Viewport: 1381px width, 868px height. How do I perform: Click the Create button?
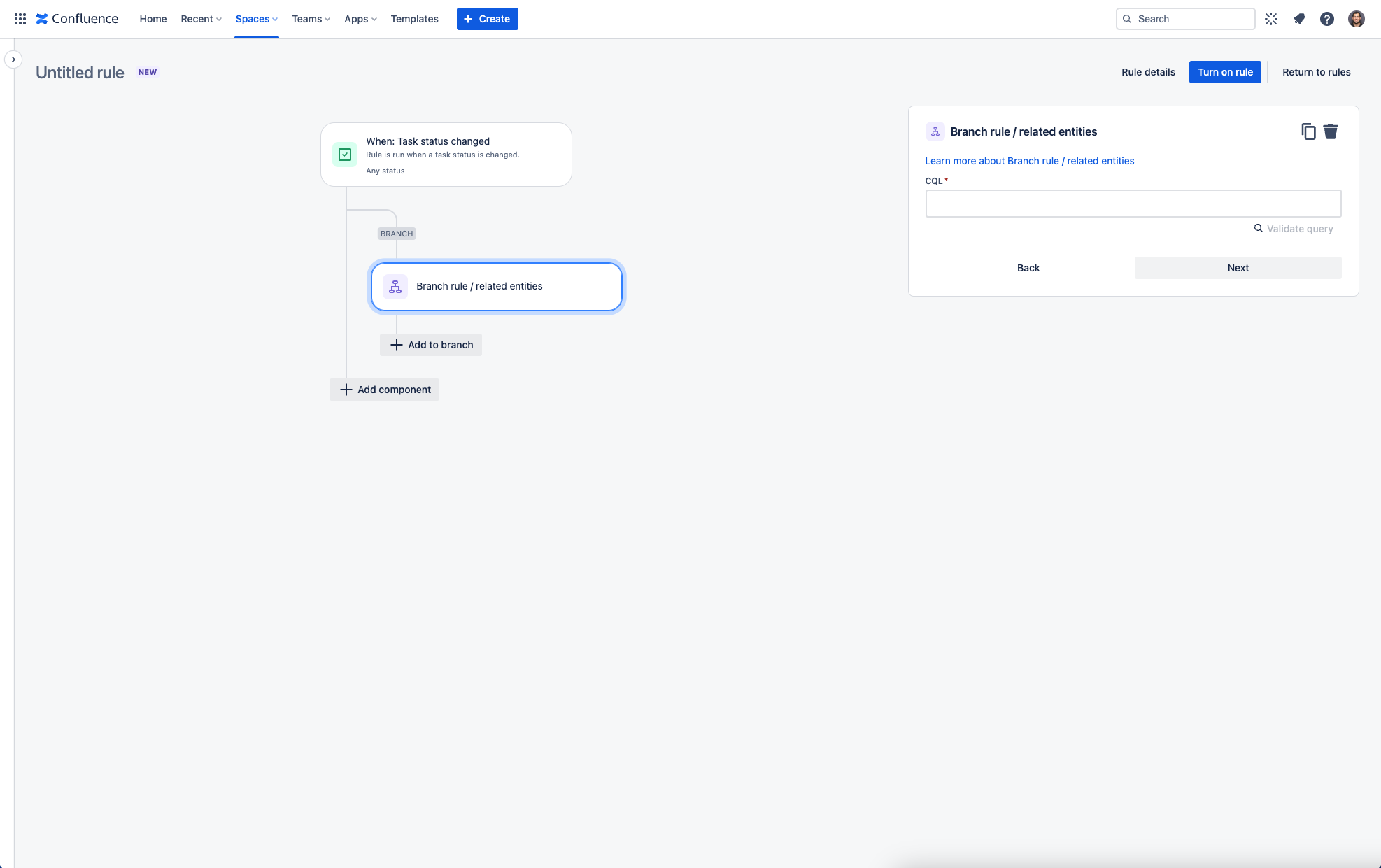(x=488, y=19)
